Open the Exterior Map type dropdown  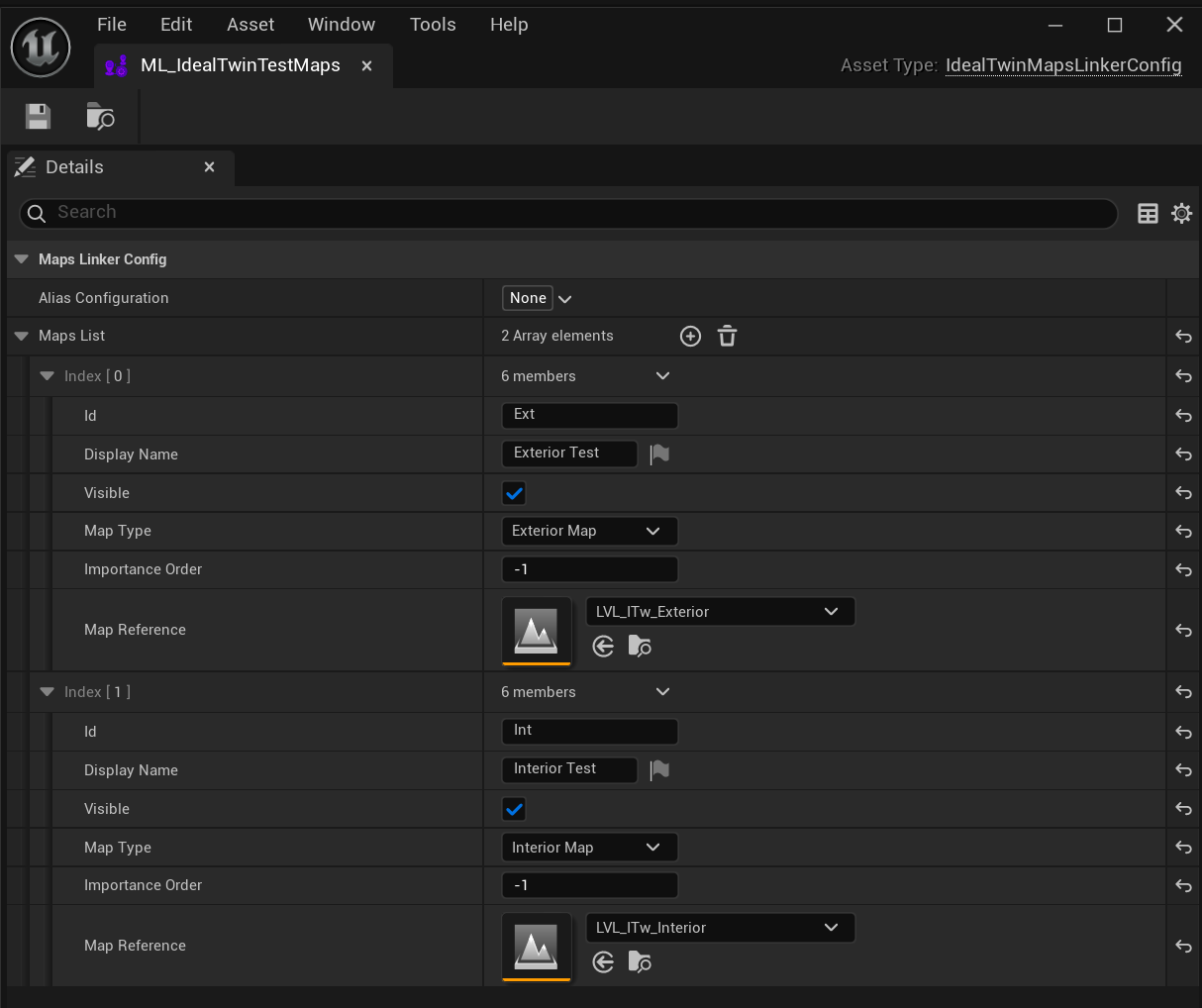(x=588, y=532)
